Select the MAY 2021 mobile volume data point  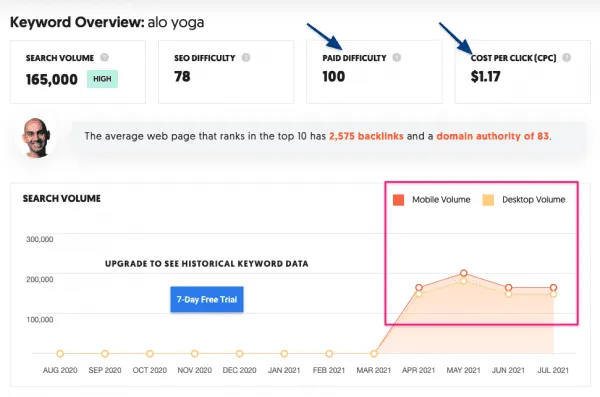(463, 273)
